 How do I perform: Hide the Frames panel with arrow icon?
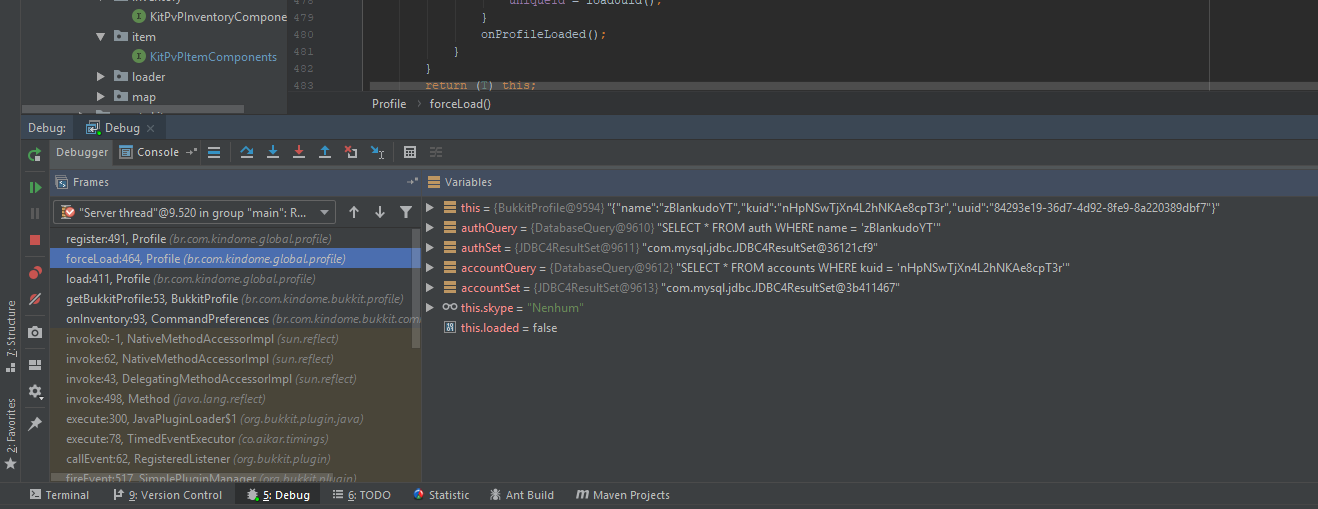tap(412, 182)
